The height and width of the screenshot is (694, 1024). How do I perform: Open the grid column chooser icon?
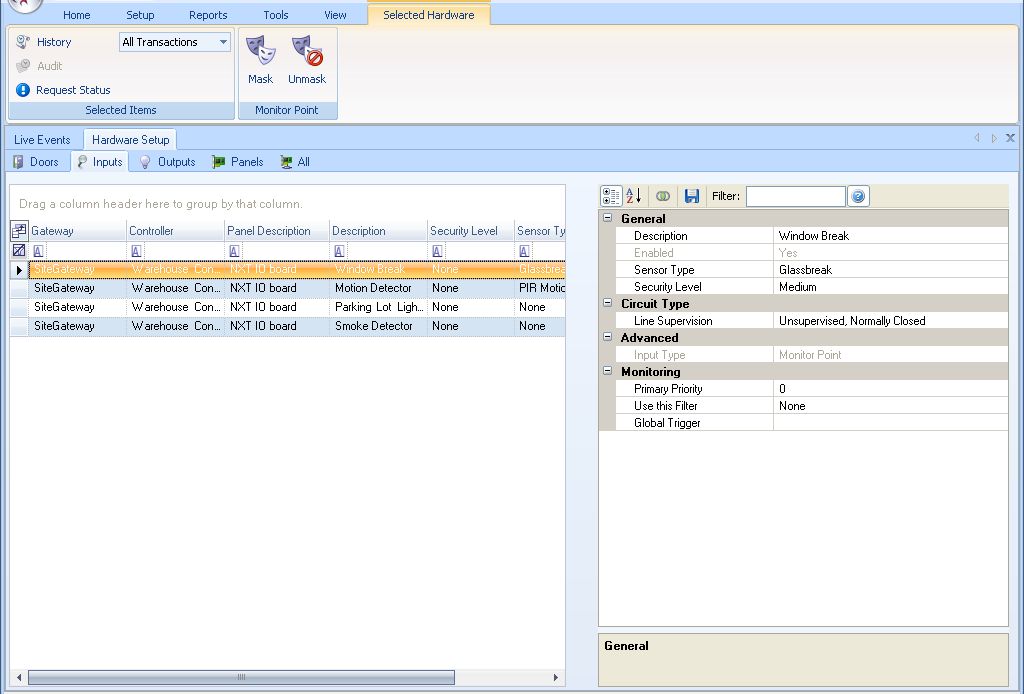pos(19,230)
